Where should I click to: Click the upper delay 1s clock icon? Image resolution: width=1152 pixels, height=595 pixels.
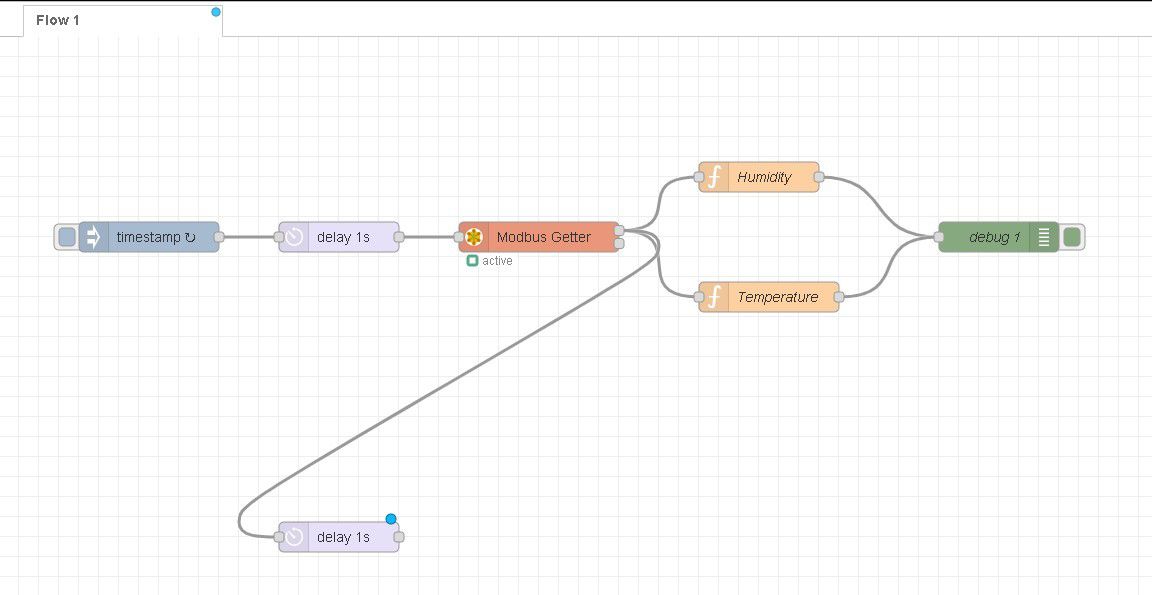294,237
